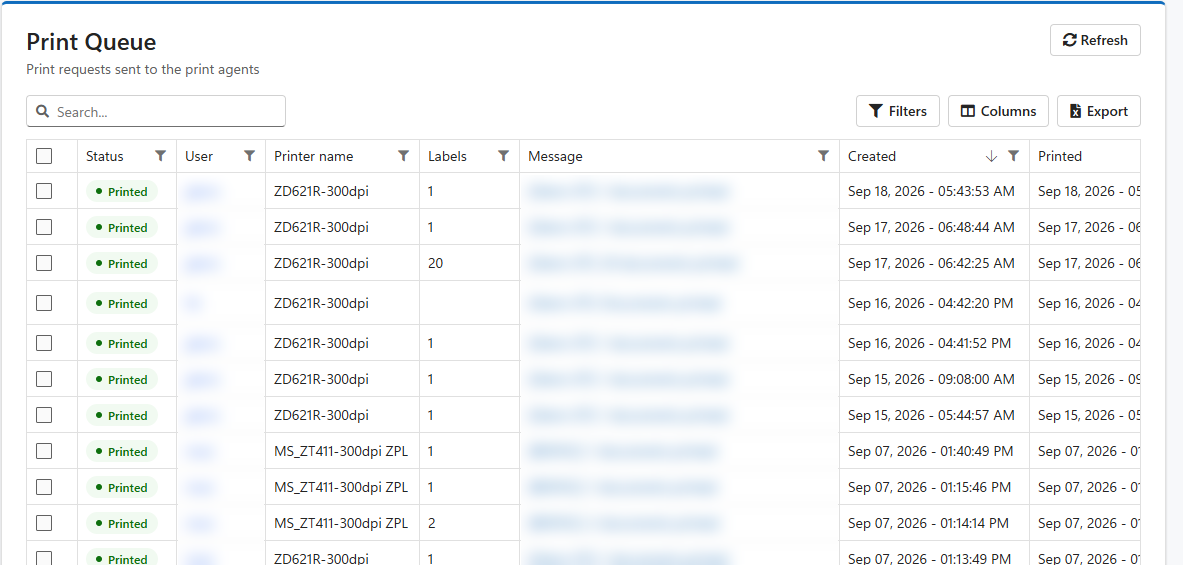Click Printed status of 09:08:00 AM row

(x=121, y=379)
